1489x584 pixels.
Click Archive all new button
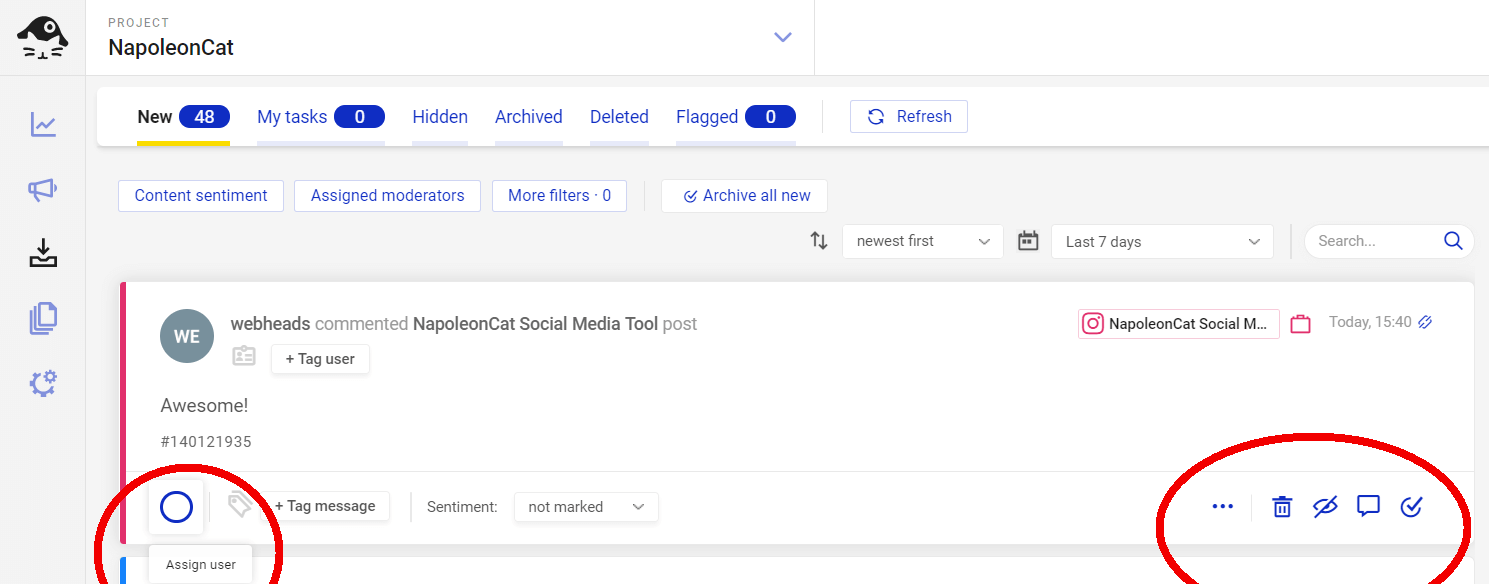click(744, 195)
